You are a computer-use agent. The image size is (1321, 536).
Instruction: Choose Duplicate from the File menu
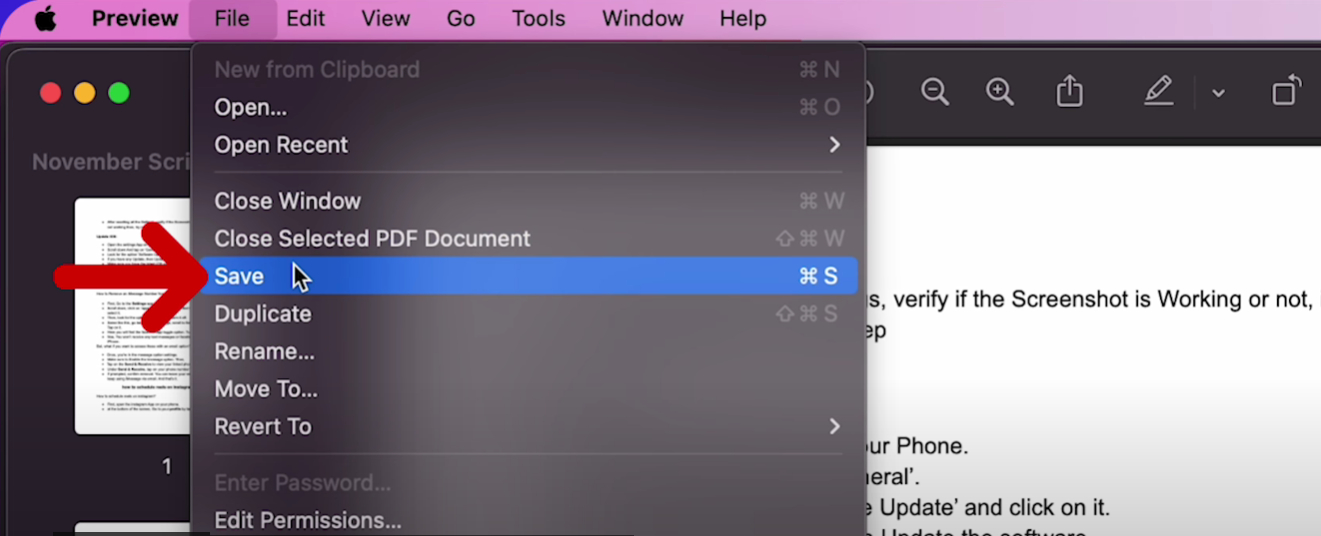point(527,314)
